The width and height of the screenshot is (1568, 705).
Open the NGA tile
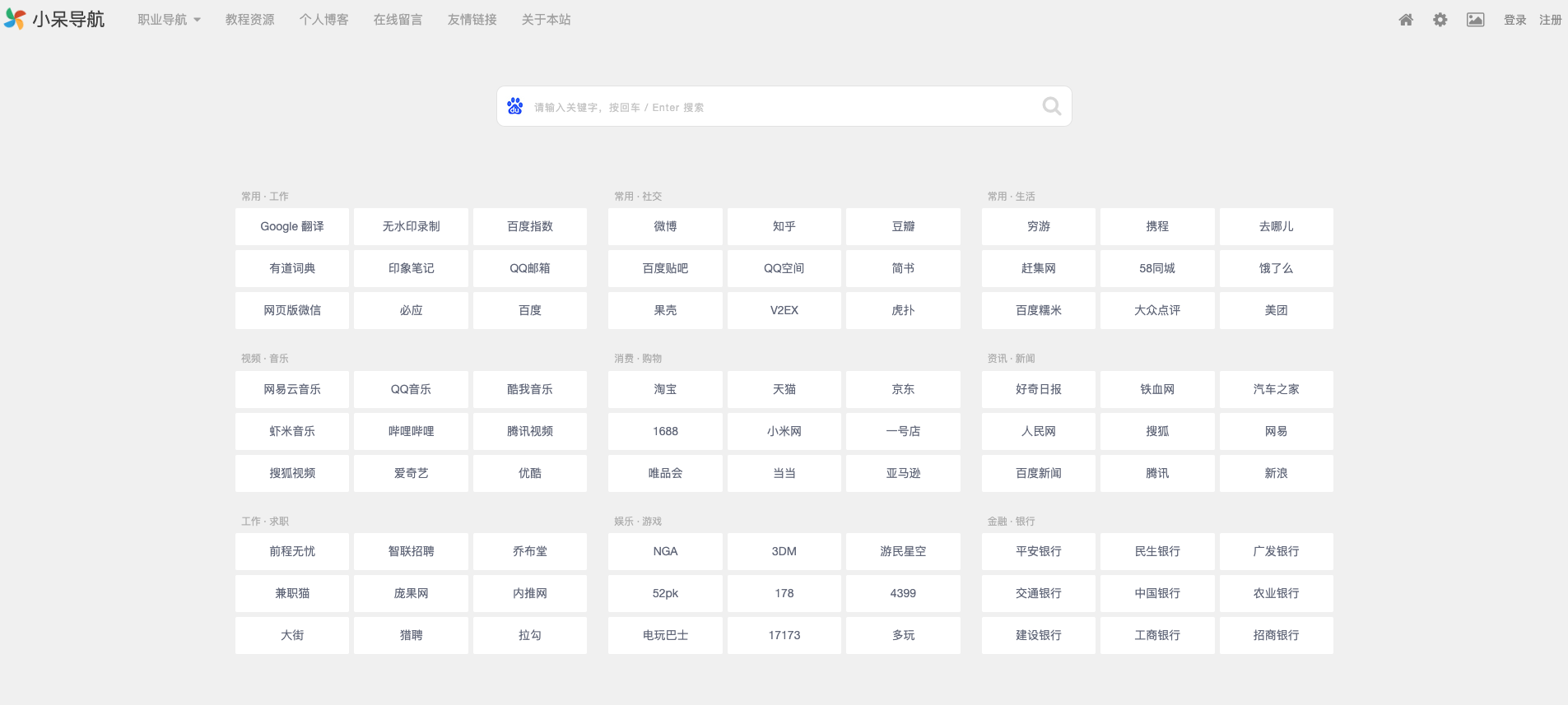(x=665, y=551)
